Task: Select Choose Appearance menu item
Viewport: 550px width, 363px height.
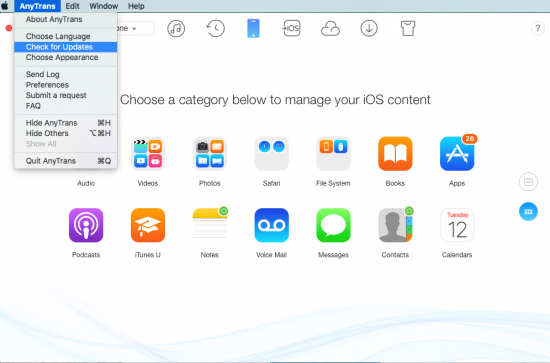Action: [66, 57]
